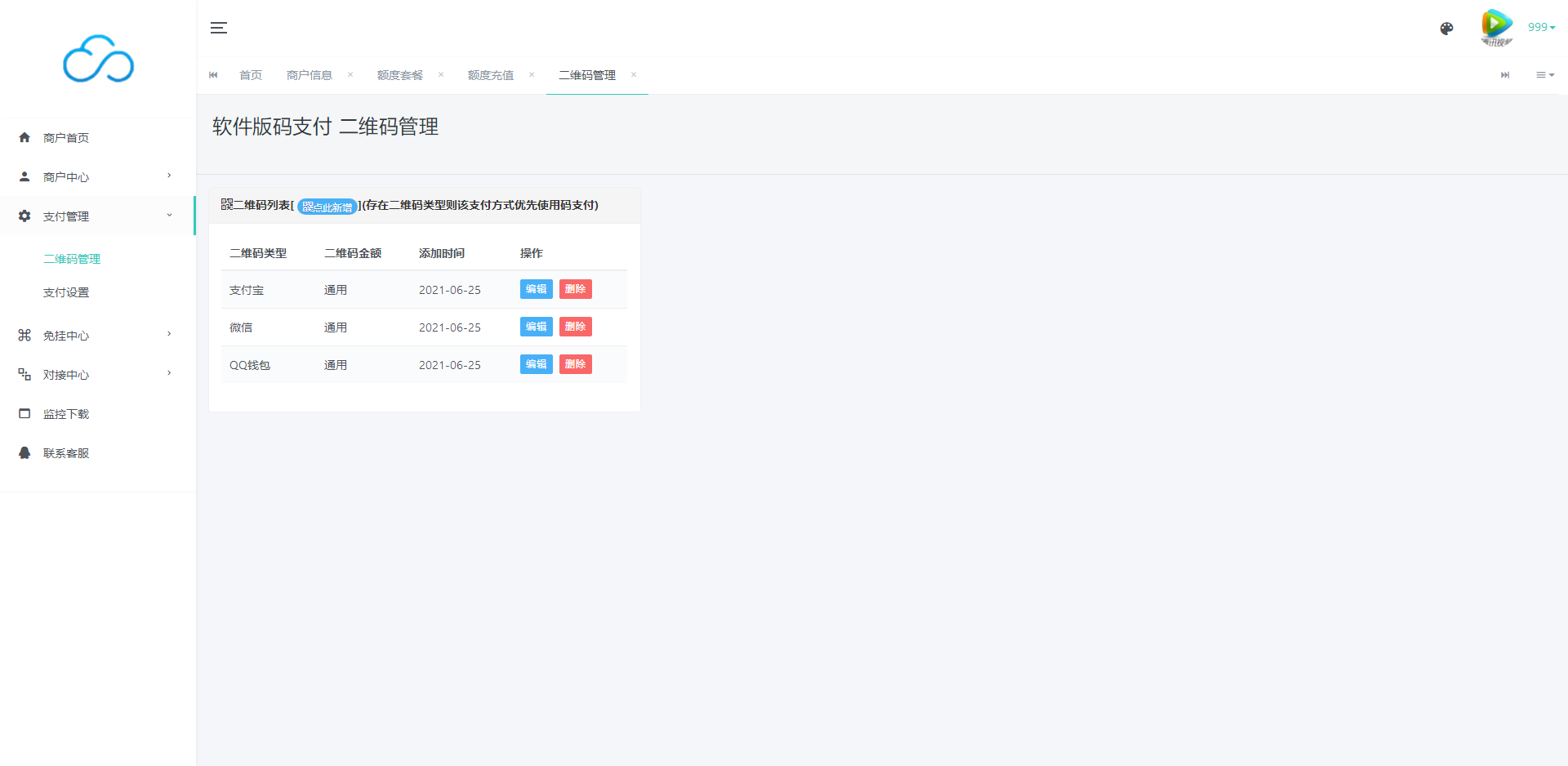Switch to the 商户信息 tab
The width and height of the screenshot is (1568, 766).
pyautogui.click(x=309, y=75)
